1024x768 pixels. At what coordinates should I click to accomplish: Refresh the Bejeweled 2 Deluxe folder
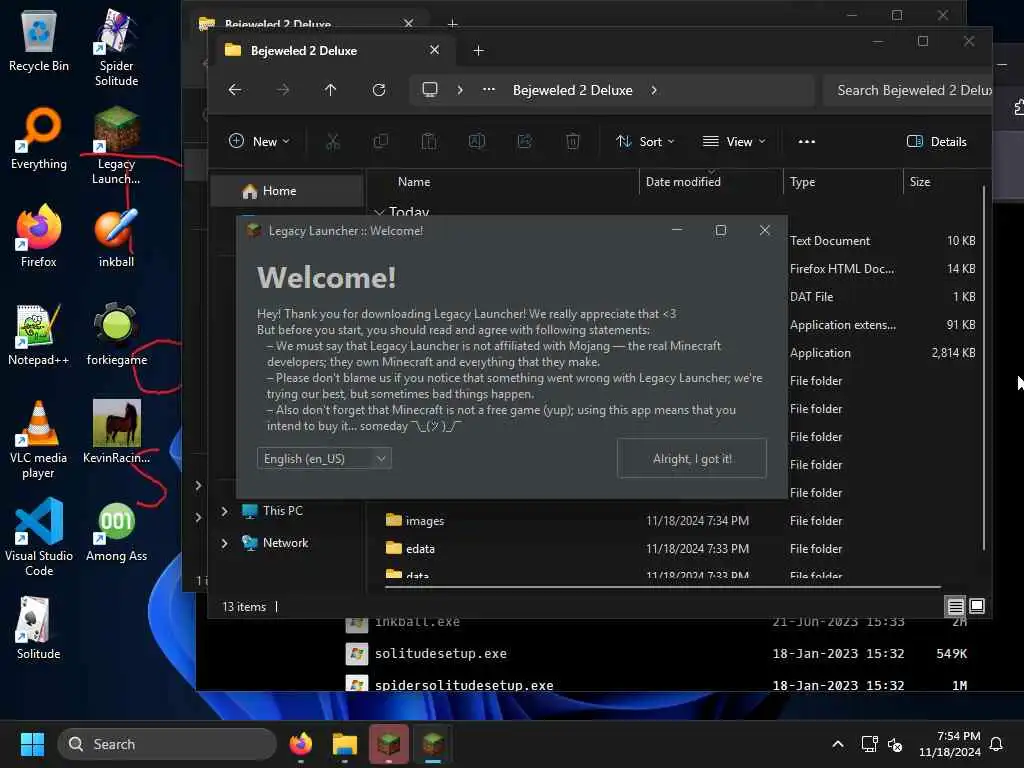tap(379, 89)
